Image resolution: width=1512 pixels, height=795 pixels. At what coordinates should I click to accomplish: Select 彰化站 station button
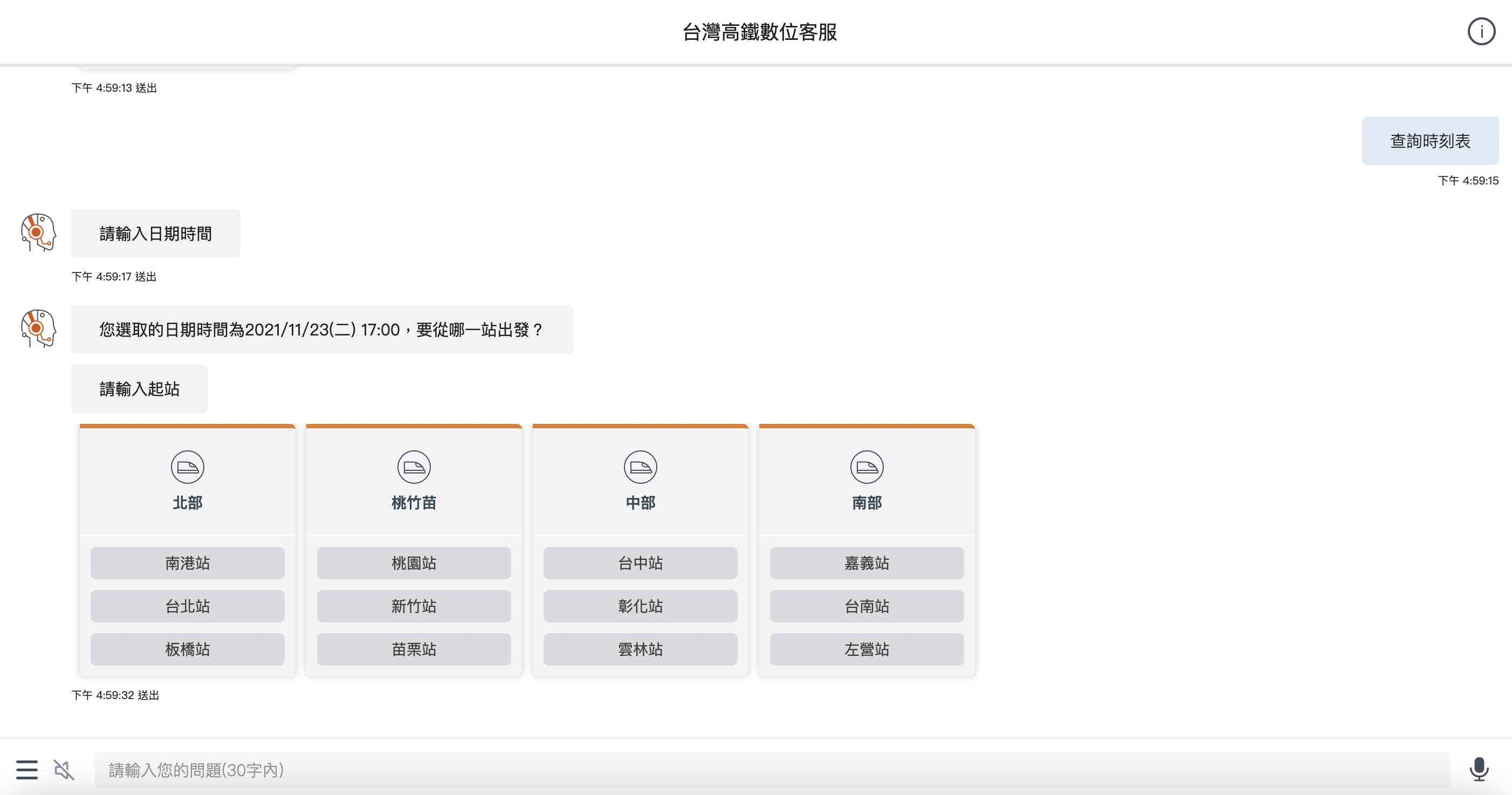click(x=641, y=606)
